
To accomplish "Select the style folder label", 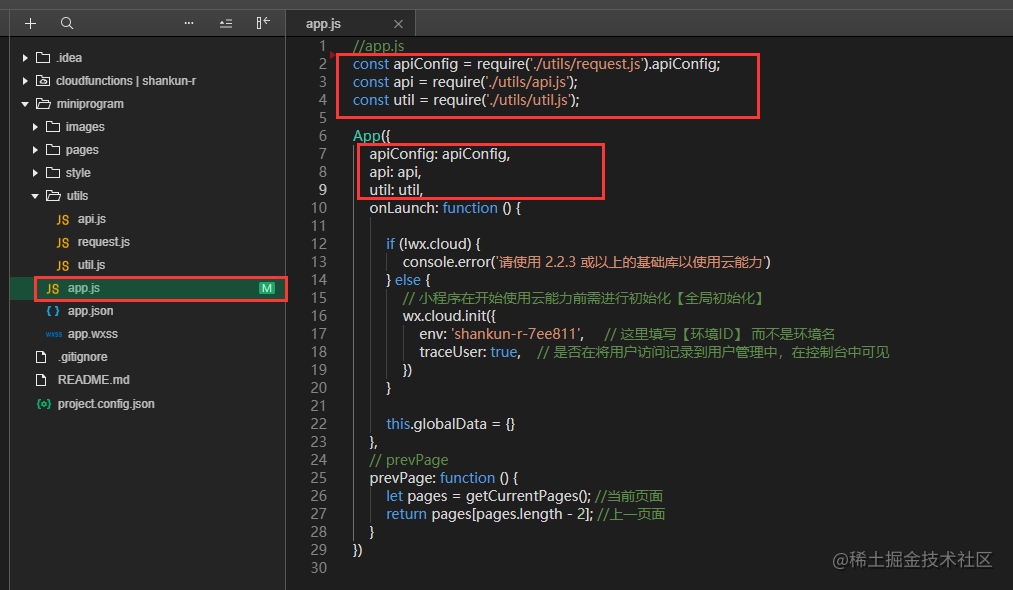I will point(78,173).
